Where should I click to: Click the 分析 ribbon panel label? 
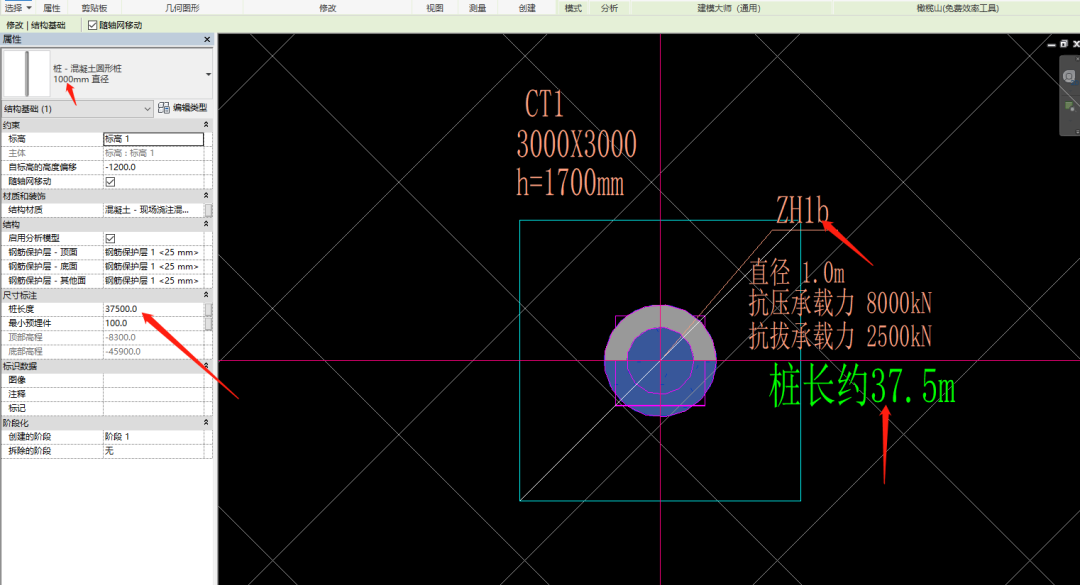tap(610, 8)
